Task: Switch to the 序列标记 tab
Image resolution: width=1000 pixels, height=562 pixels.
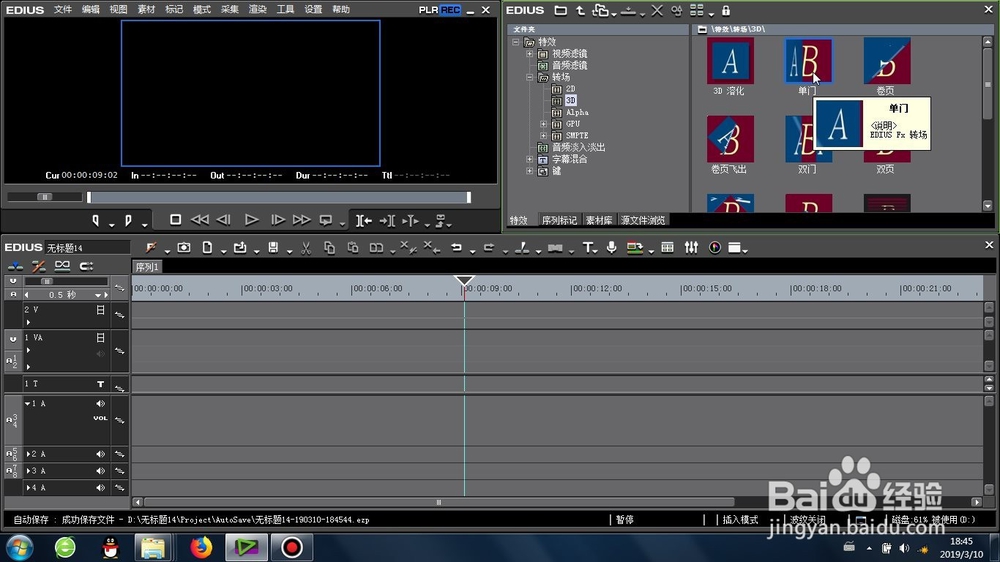Action: click(x=559, y=221)
